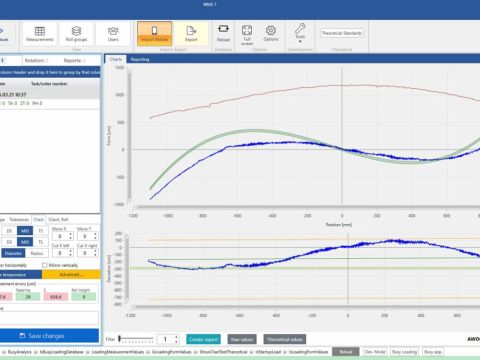Click the Create report button
480x360 pixels.
[x=203, y=339]
